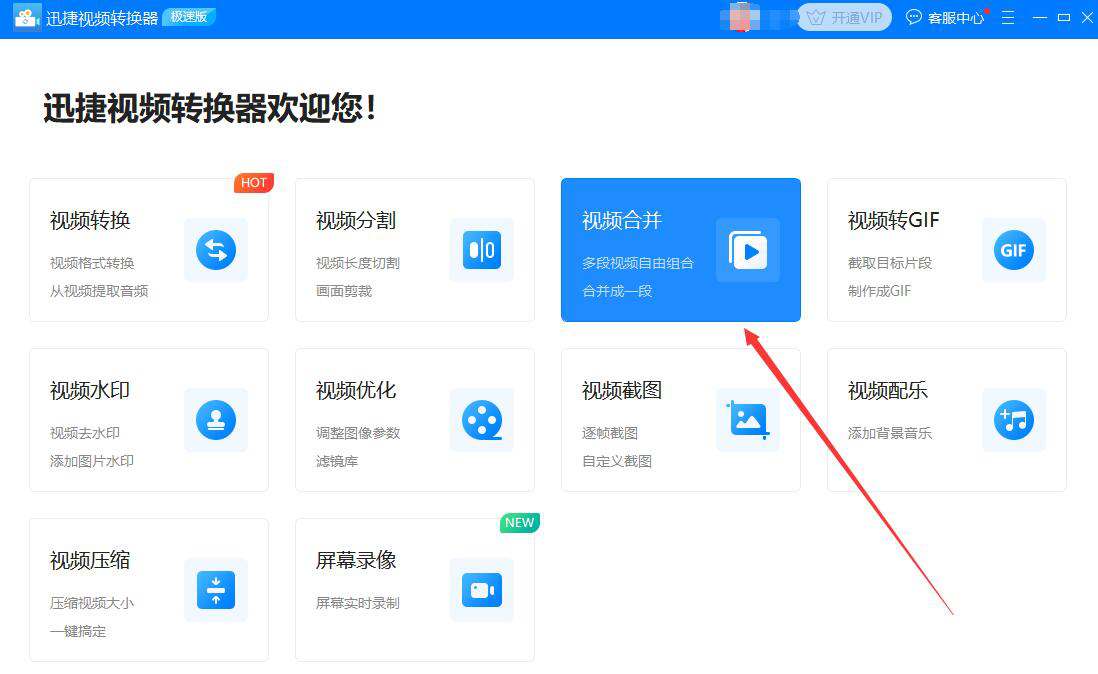Open the 屏幕录像 card title
The width and height of the screenshot is (1098, 674).
click(356, 561)
